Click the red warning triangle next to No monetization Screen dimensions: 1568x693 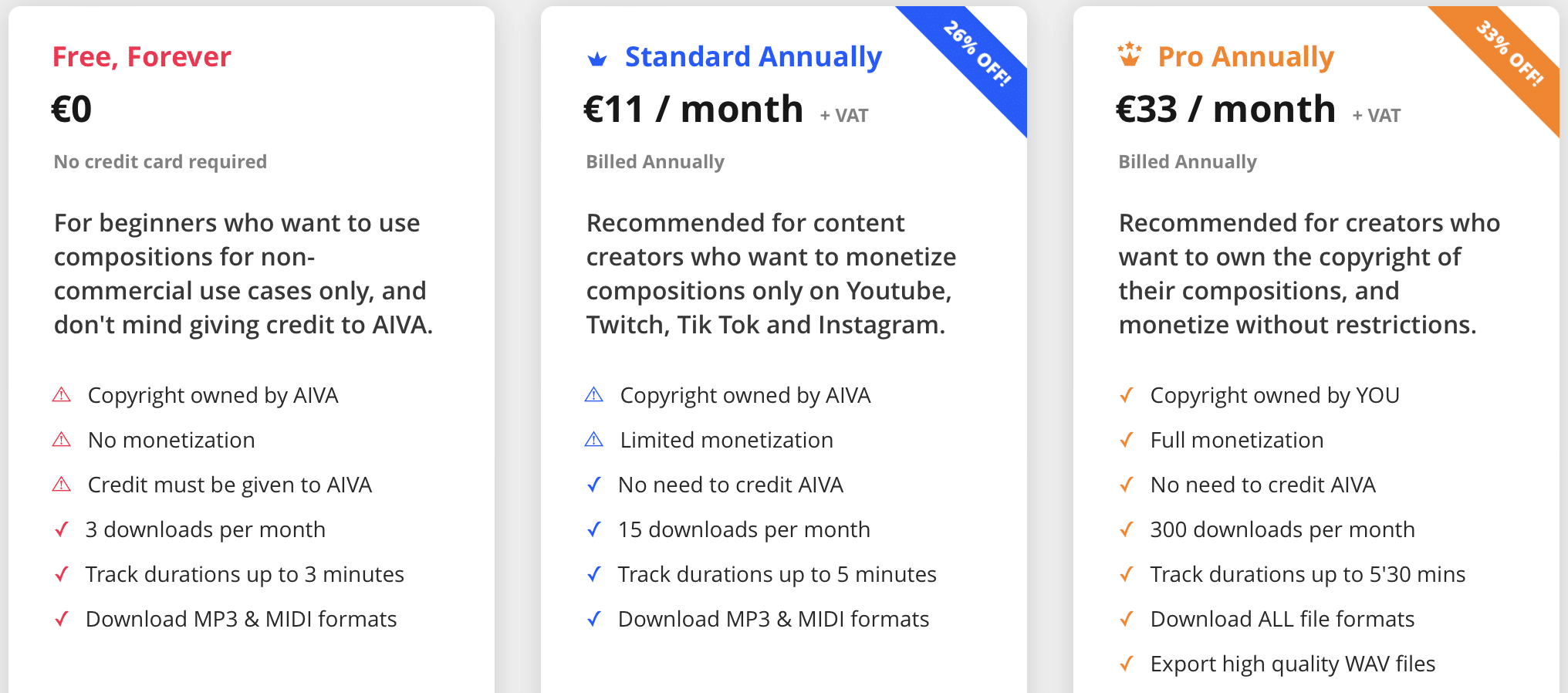[62, 440]
